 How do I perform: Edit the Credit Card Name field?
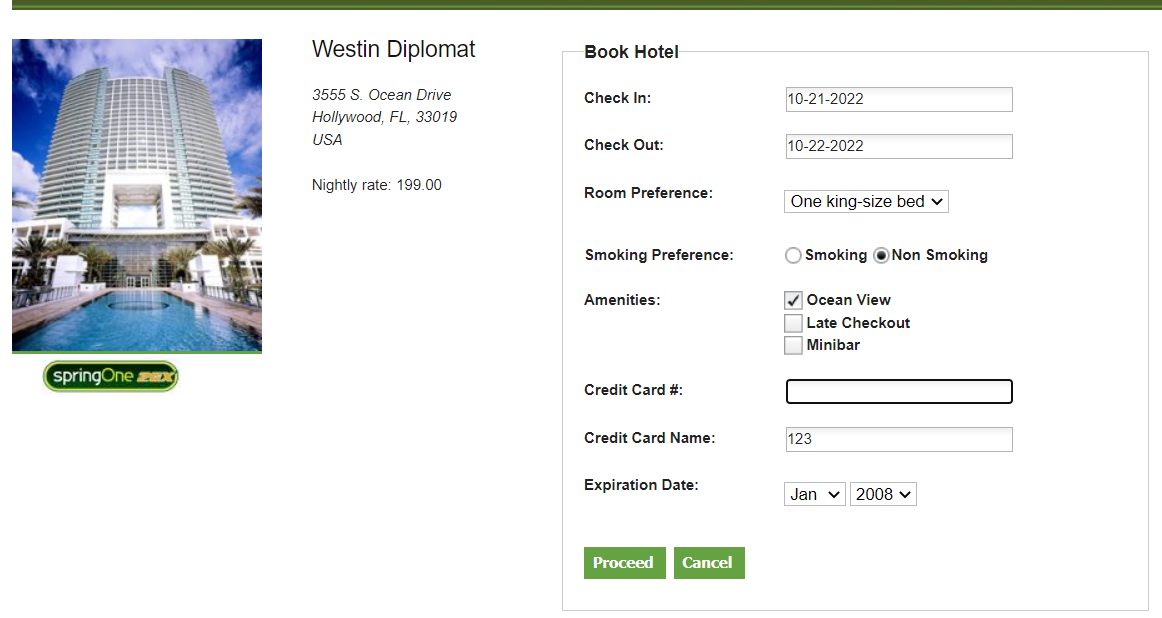(898, 439)
